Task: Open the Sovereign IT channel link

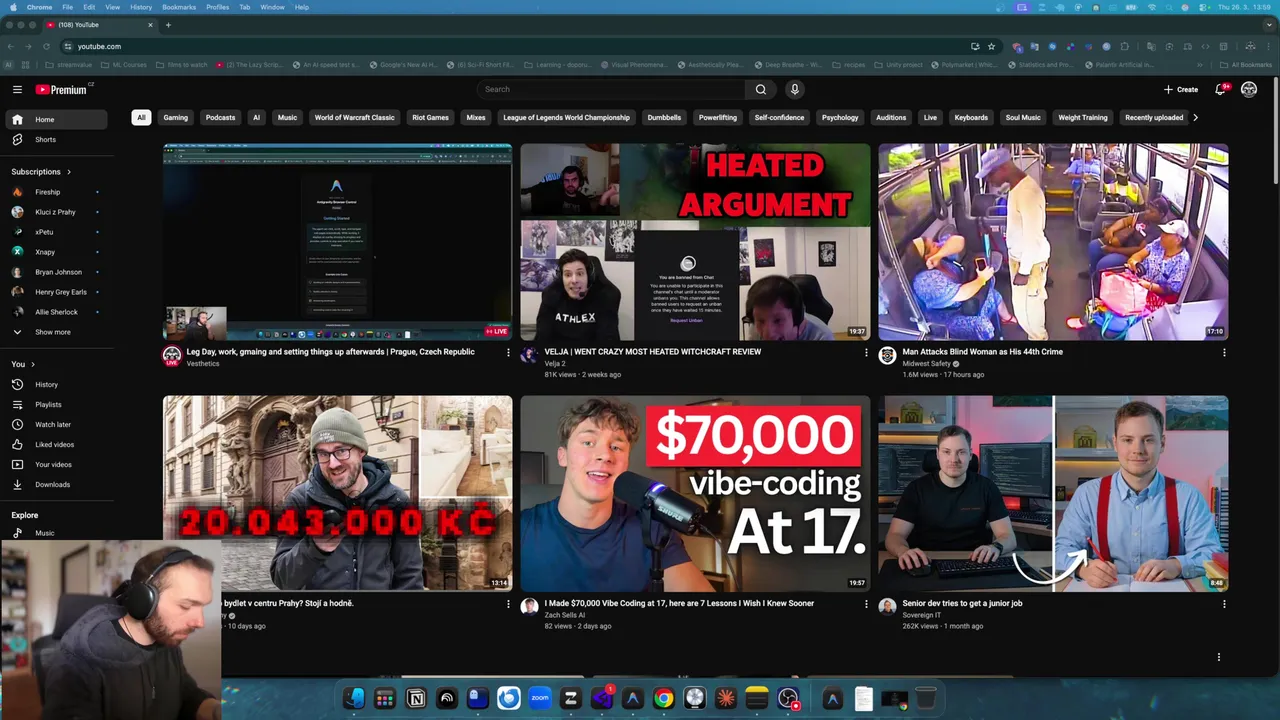Action: pos(922,615)
